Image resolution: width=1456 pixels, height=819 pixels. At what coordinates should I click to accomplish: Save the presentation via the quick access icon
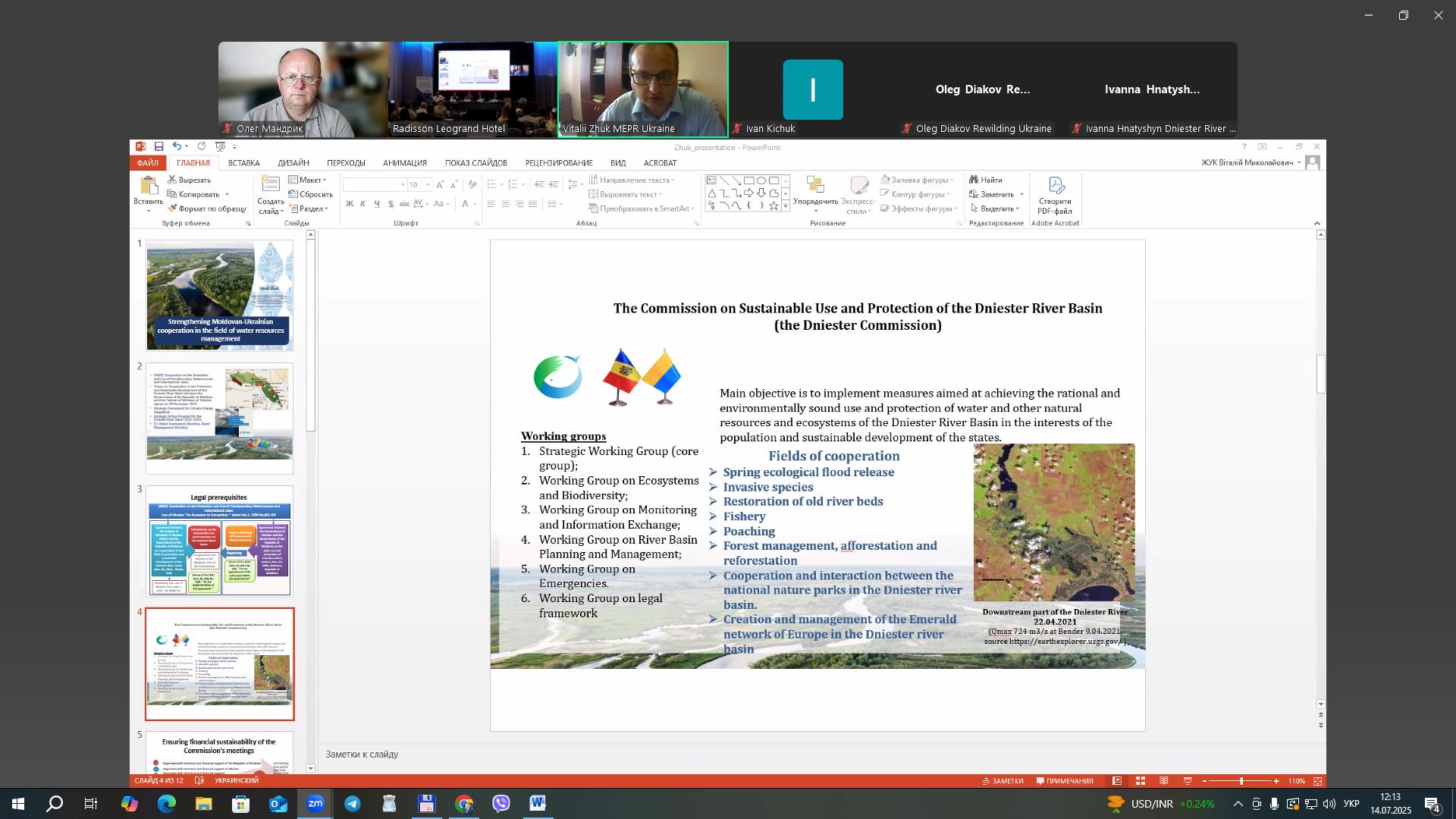(158, 146)
